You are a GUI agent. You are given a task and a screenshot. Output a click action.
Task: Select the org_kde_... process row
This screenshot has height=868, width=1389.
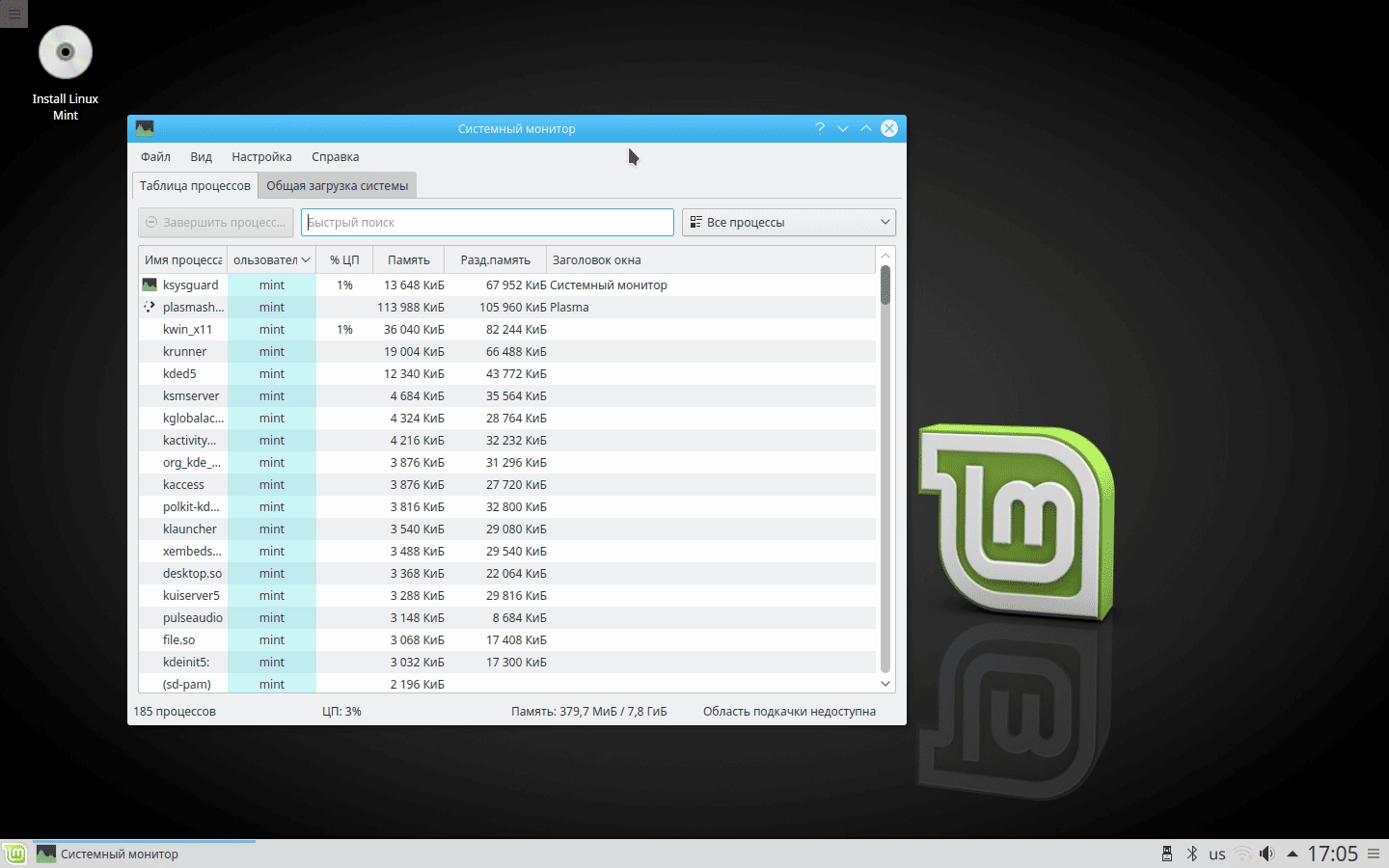pos(507,462)
